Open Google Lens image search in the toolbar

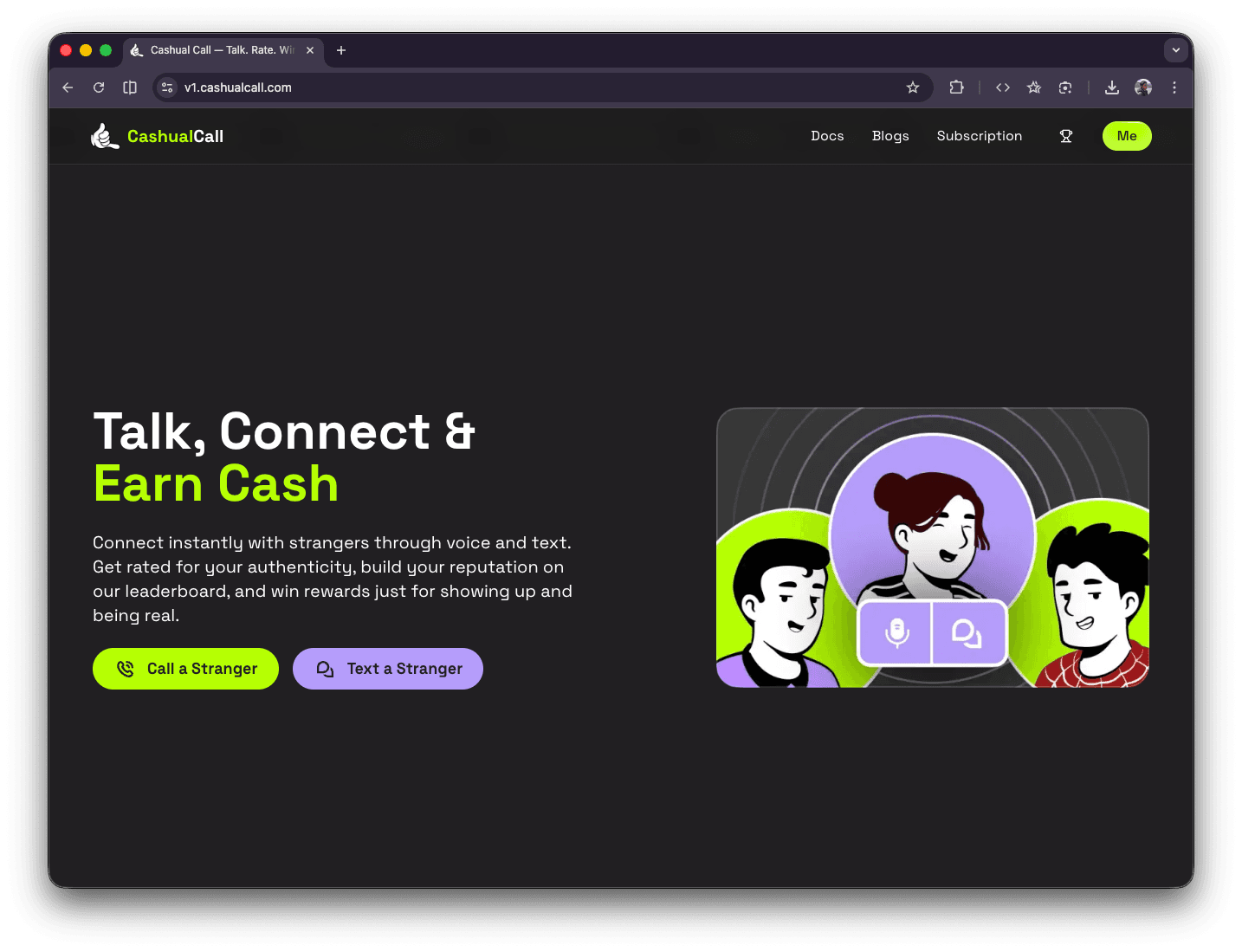click(x=1064, y=87)
